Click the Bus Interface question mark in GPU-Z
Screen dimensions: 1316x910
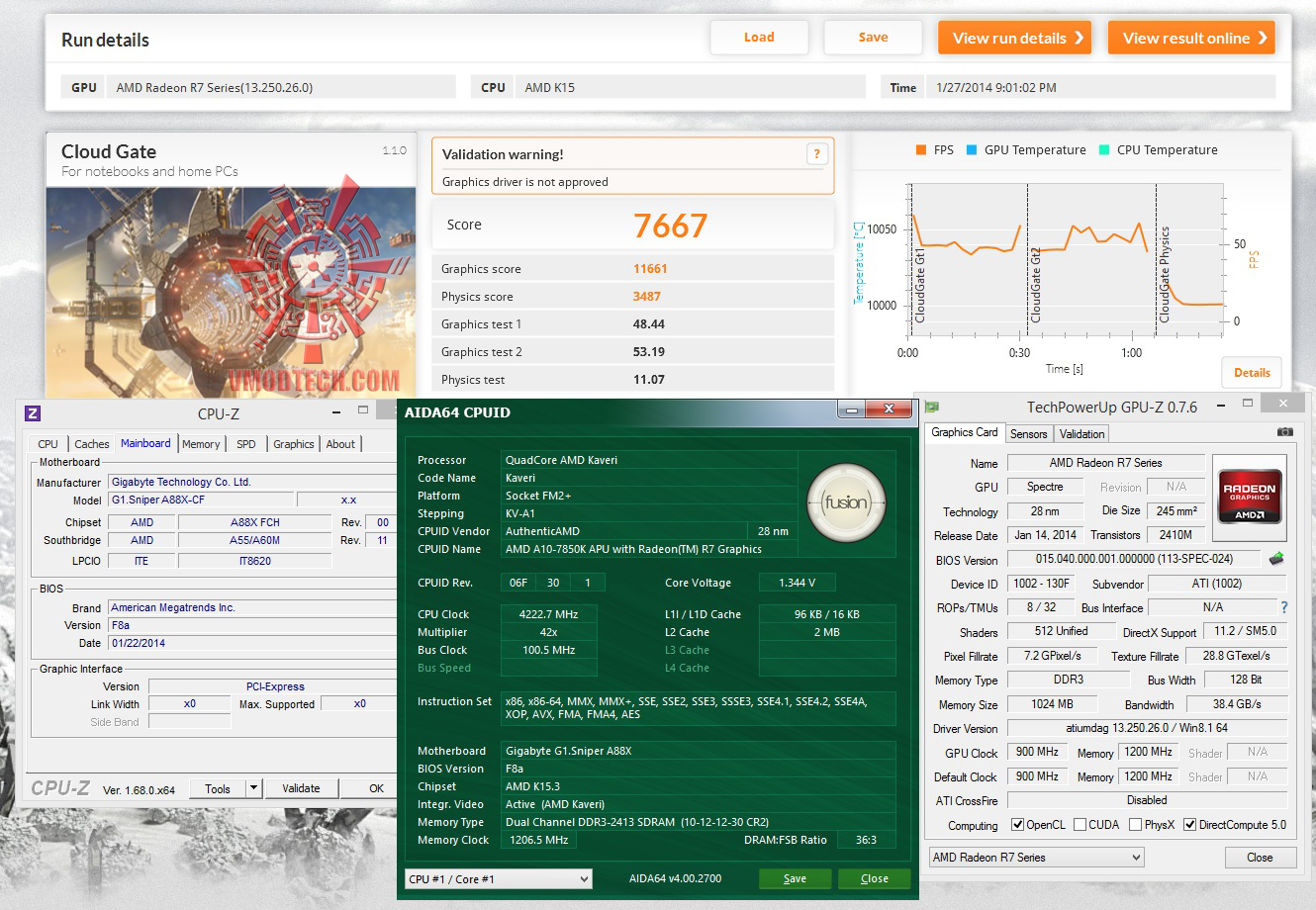(1284, 607)
